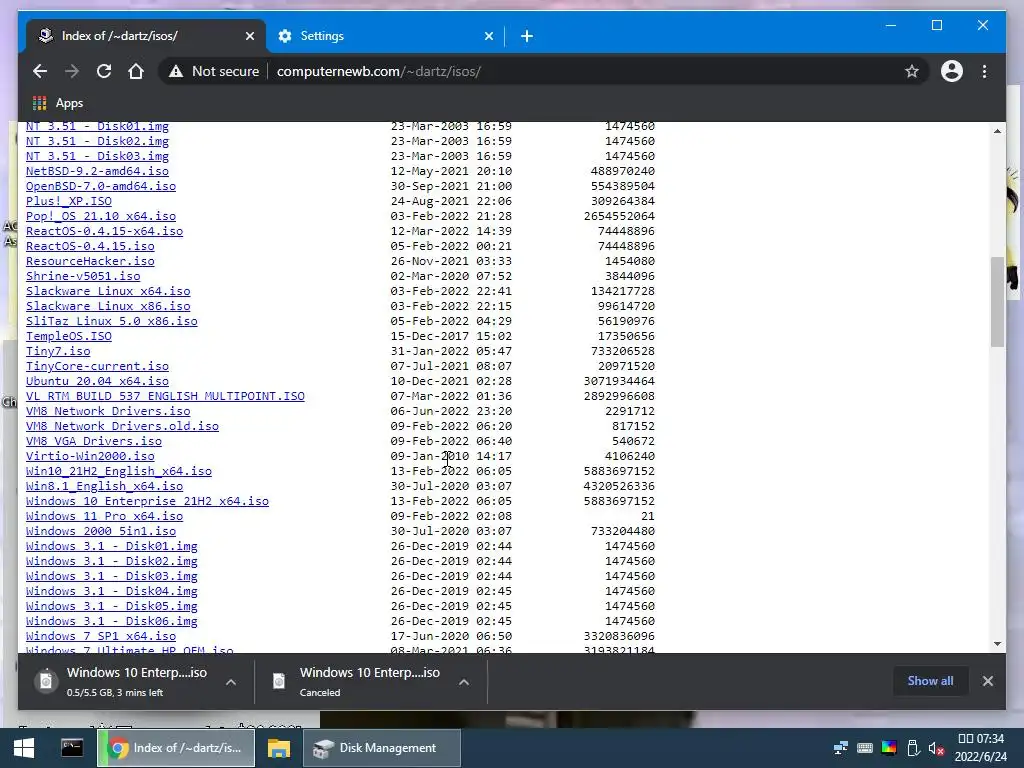
Task: Download Windows 11 Pro x64.iso
Action: tap(104, 517)
